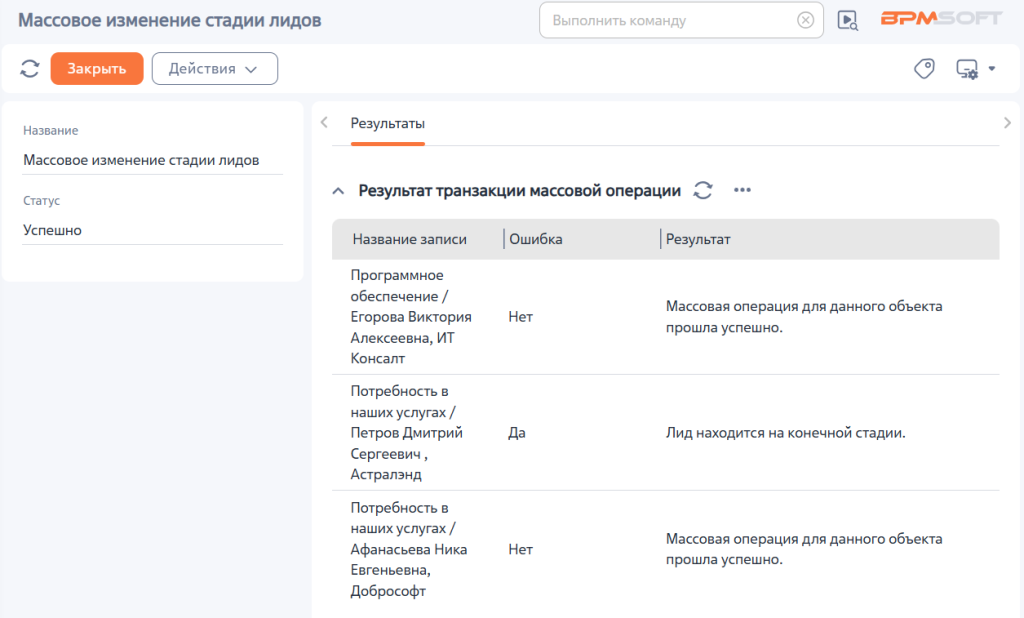Click the Название field label

pyautogui.click(x=51, y=131)
